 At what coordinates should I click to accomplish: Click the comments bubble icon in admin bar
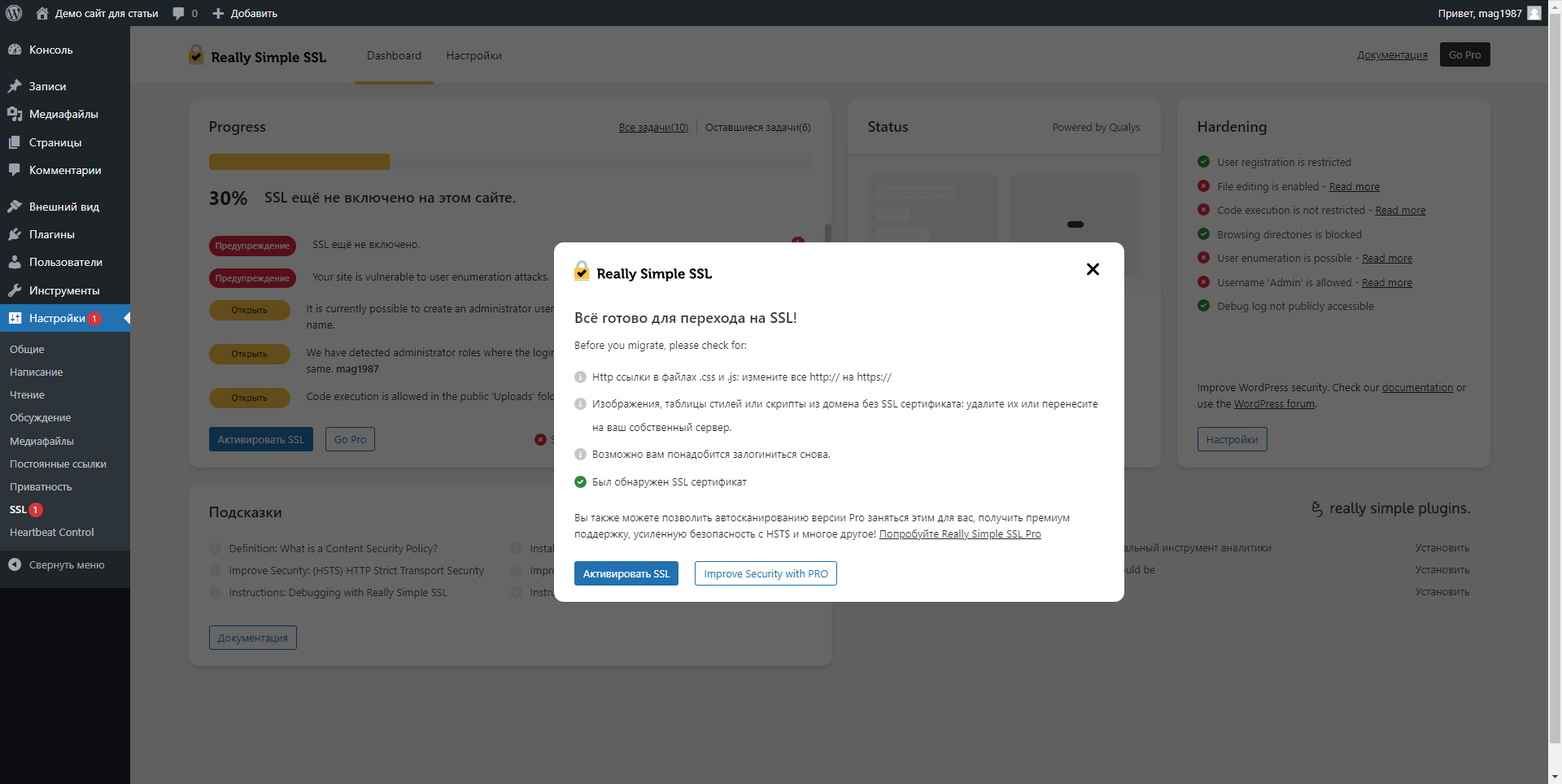(x=178, y=13)
